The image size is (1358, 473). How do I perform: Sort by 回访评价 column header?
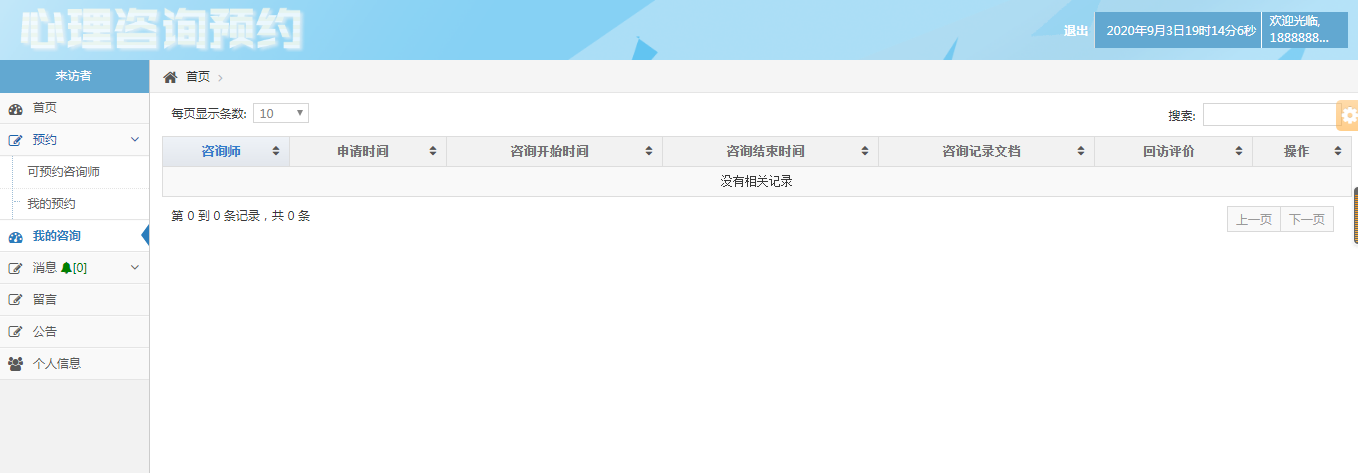(1174, 151)
